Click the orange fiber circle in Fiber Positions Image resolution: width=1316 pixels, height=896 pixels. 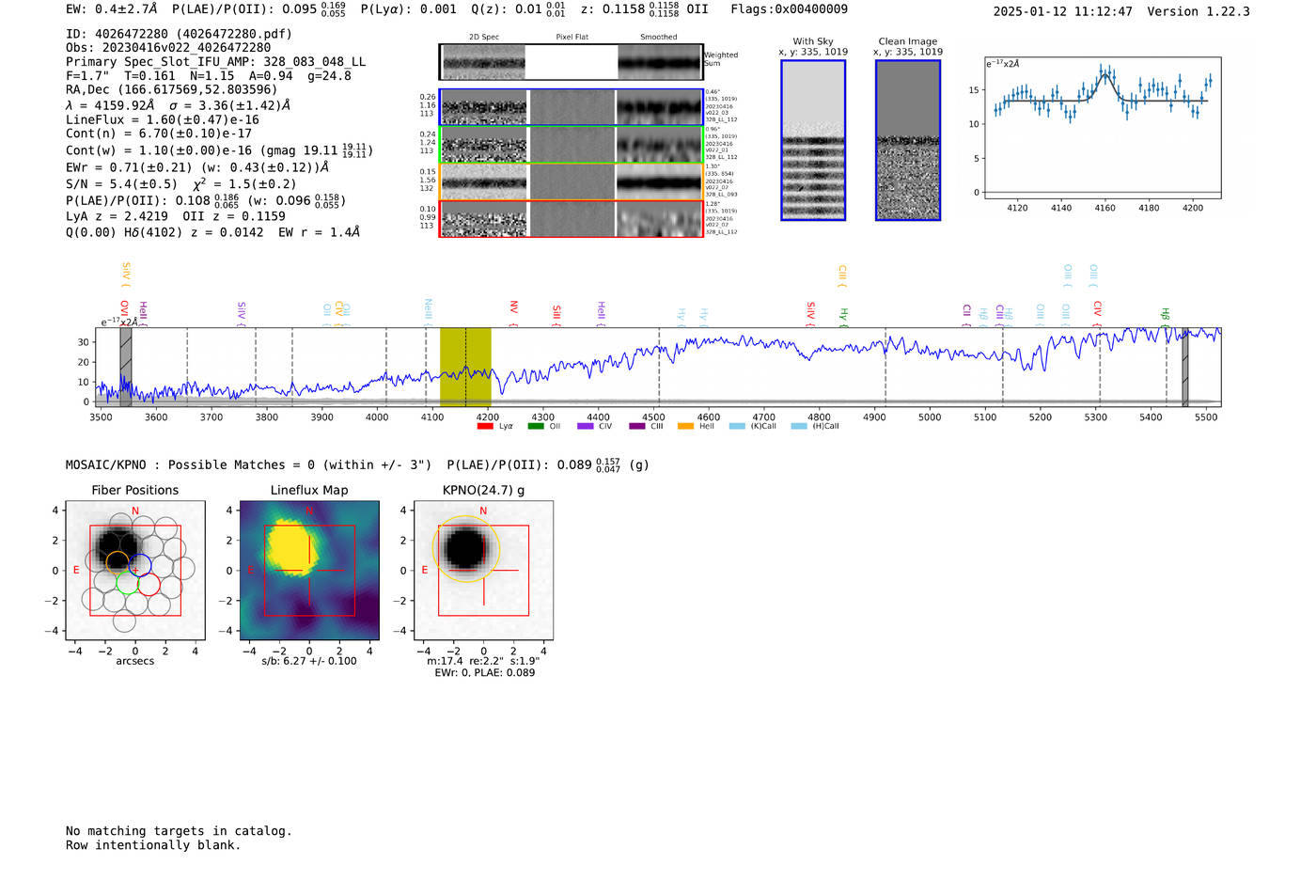[117, 563]
